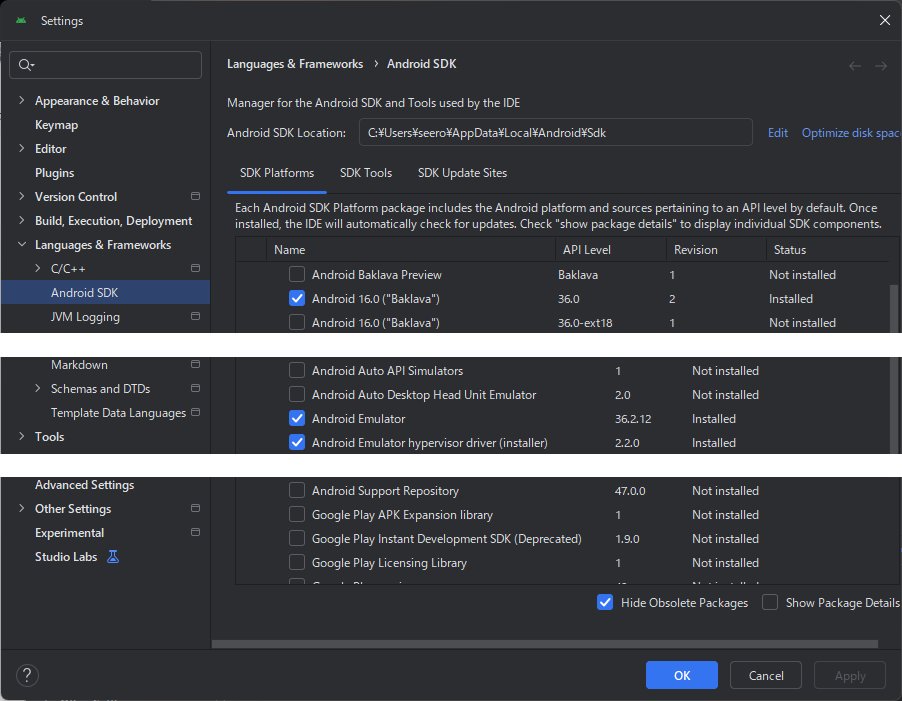Click the Apply button
Viewport: 902px width, 701px height.
tap(850, 675)
